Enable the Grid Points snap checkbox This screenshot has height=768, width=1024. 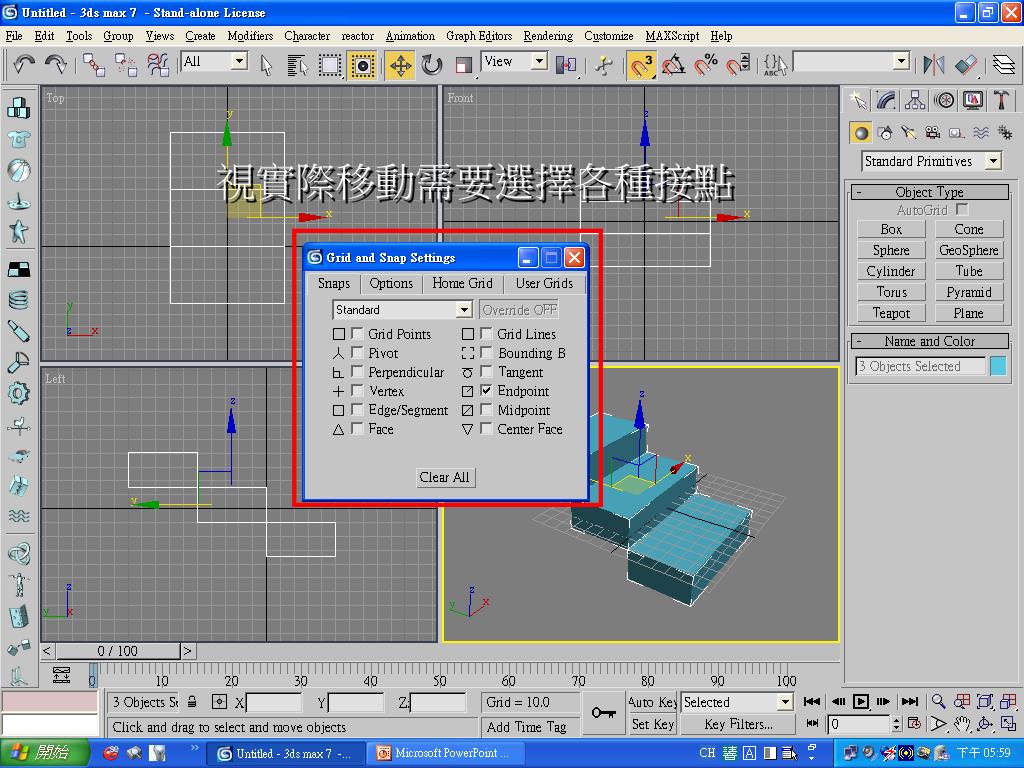pos(357,334)
